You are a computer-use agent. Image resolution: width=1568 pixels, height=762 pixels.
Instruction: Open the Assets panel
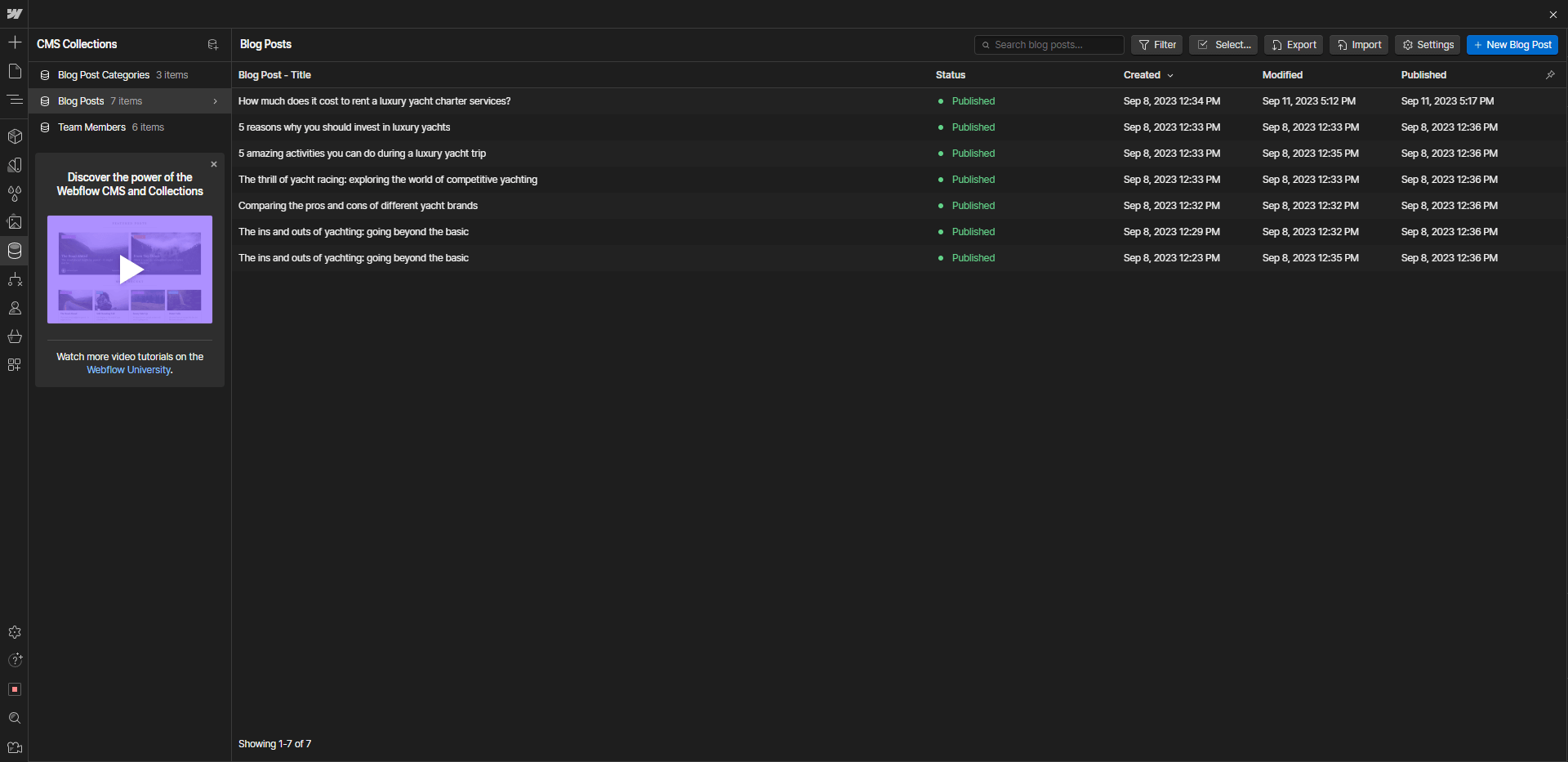click(x=15, y=221)
